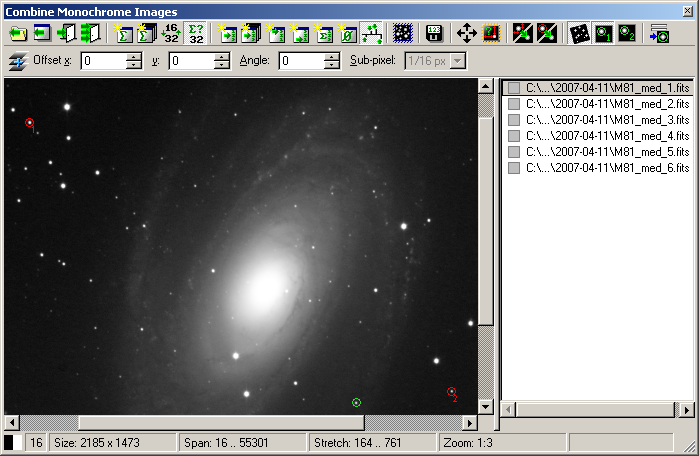Click the starred single sigma window icon
This screenshot has width=699, height=456.
123,33
